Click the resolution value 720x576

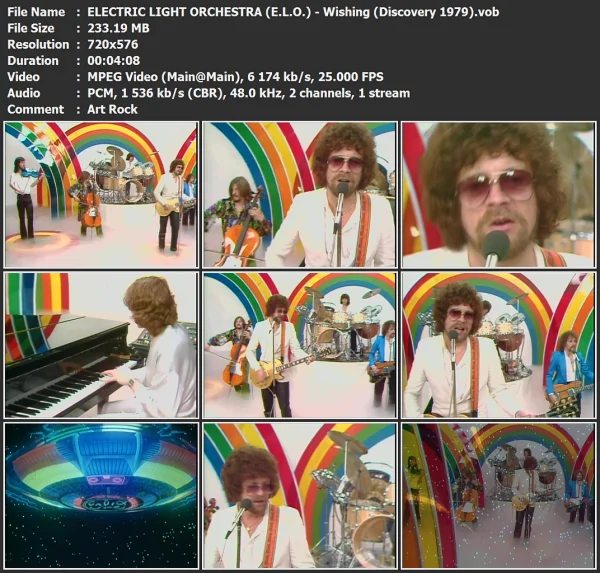112,44
